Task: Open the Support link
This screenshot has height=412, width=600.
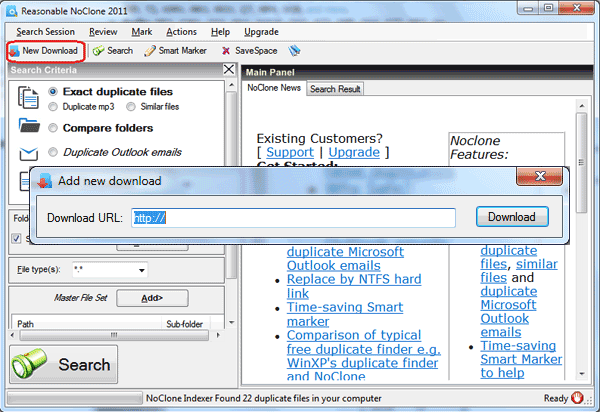Action: (x=290, y=152)
